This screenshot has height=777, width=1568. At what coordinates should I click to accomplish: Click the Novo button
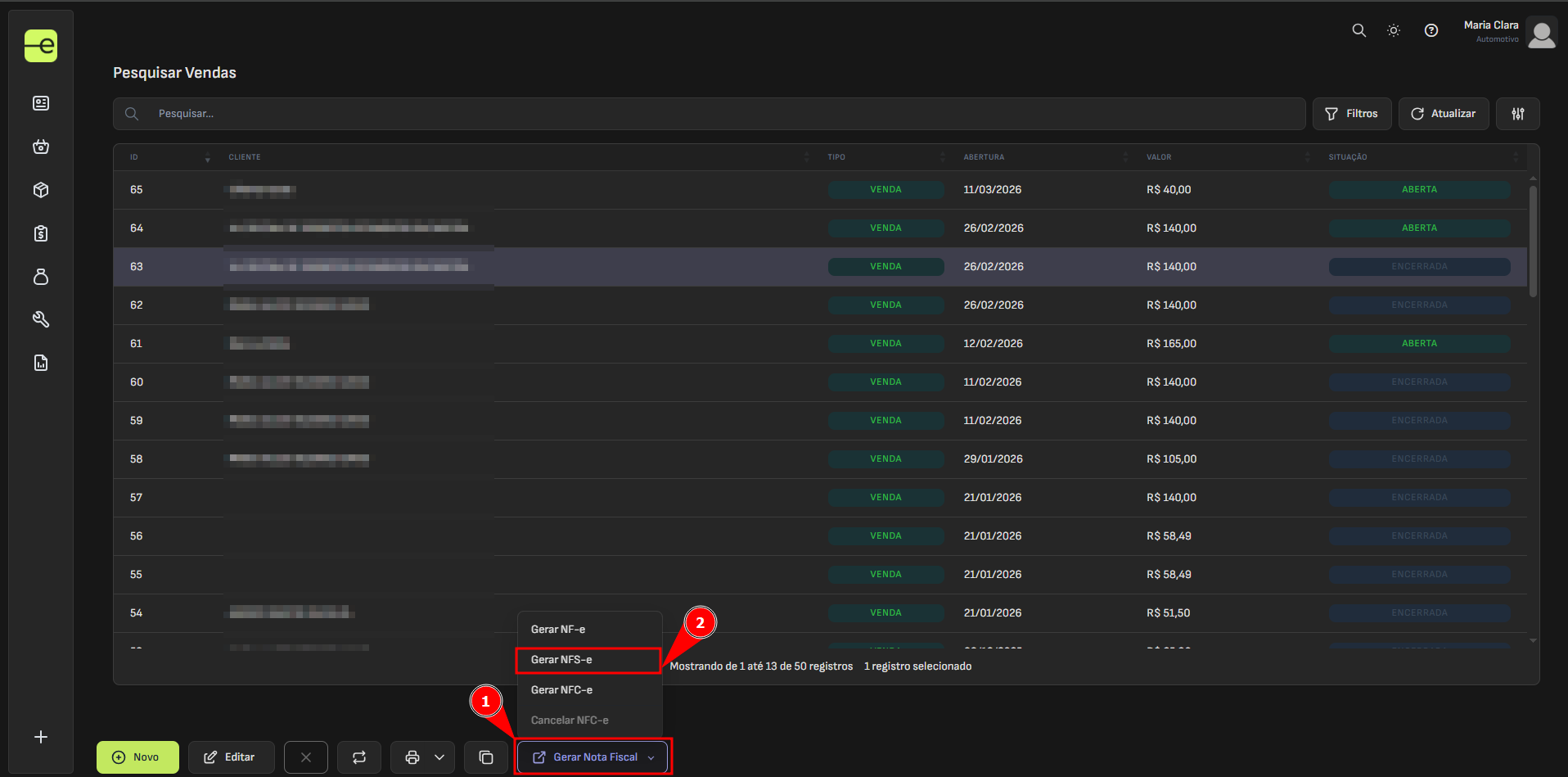[x=137, y=757]
